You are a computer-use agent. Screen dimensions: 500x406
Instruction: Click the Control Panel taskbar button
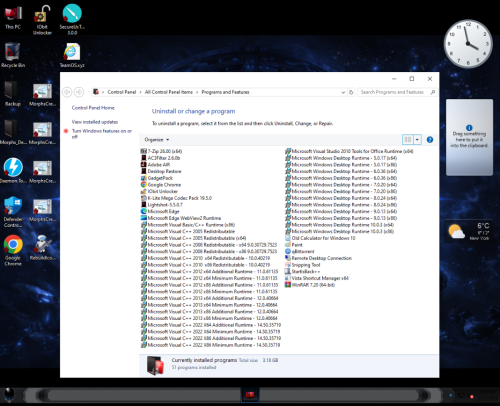250,395
